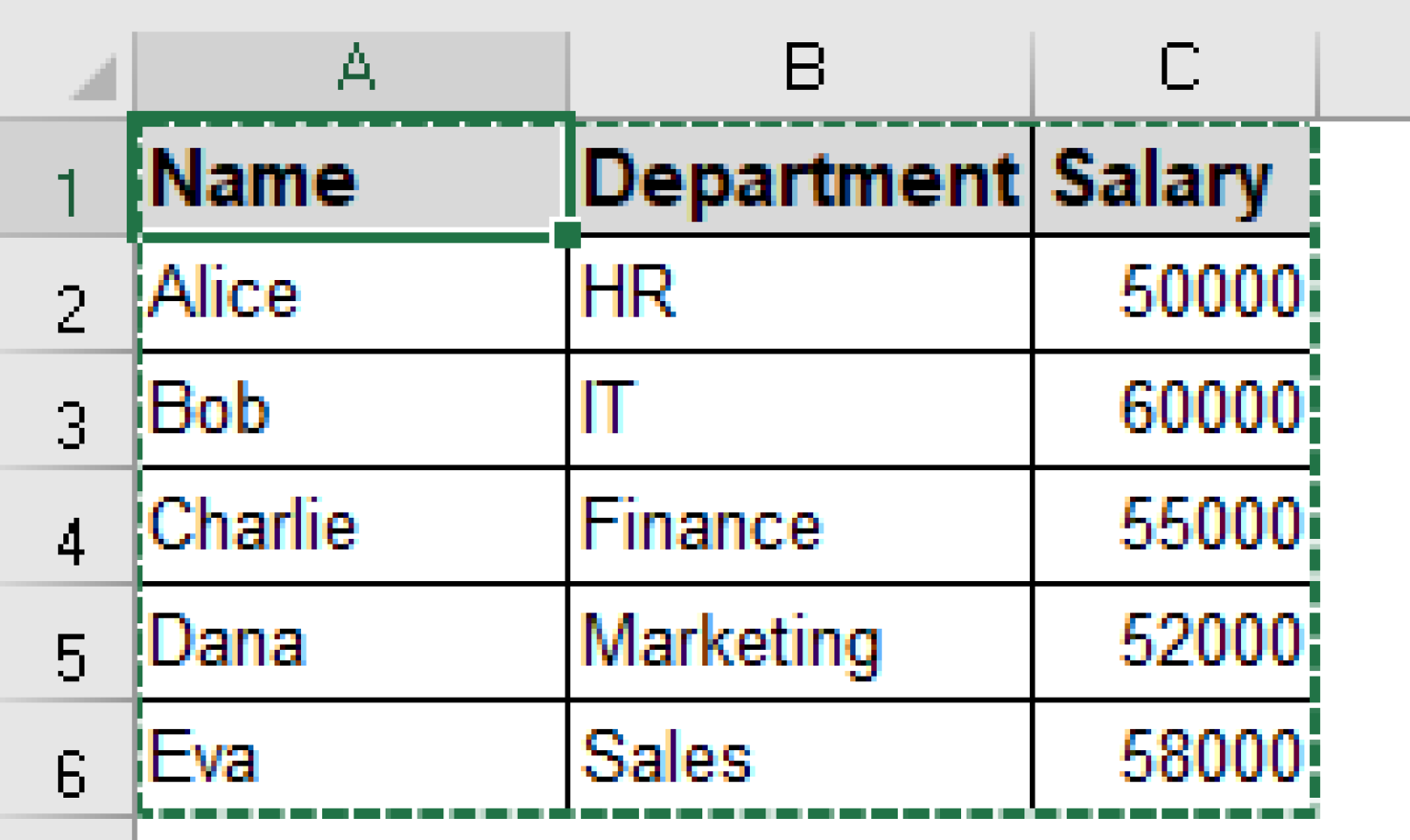Click the Name header cell
This screenshot has height=840, width=1410.
tap(353, 179)
